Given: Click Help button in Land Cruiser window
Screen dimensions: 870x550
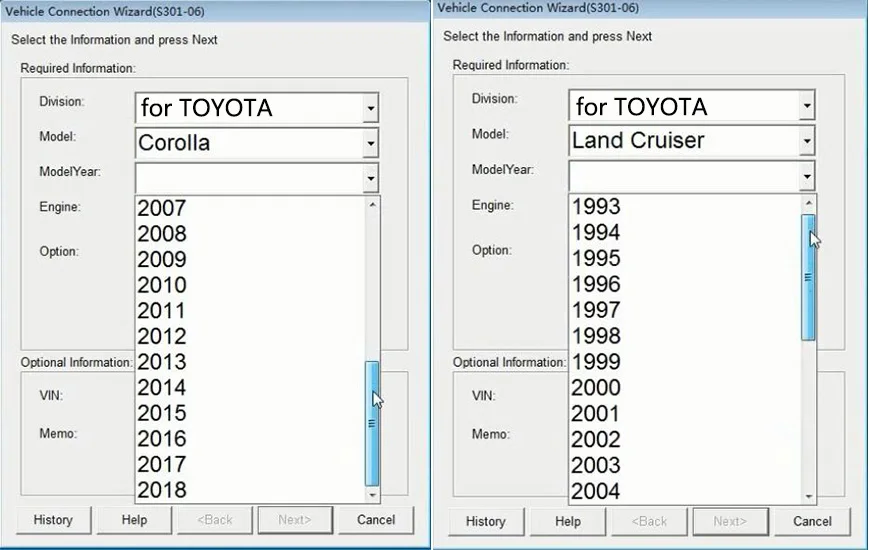Looking at the screenshot, I should [x=568, y=522].
